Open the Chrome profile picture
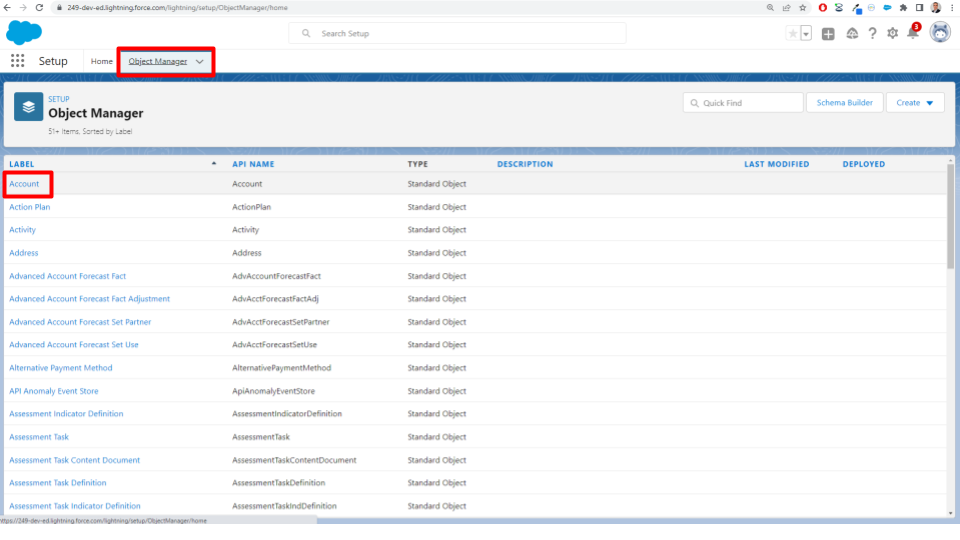The height and width of the screenshot is (540, 960). pos(936,7)
